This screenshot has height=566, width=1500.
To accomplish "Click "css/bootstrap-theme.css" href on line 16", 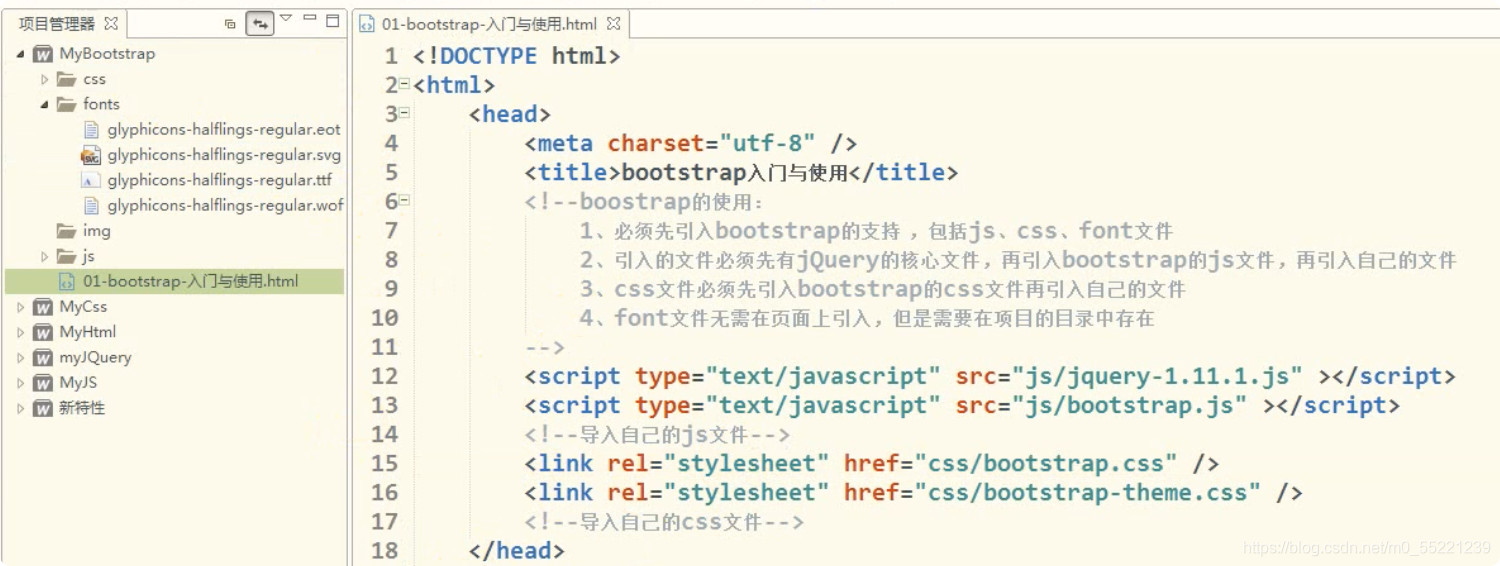I will tap(1088, 492).
